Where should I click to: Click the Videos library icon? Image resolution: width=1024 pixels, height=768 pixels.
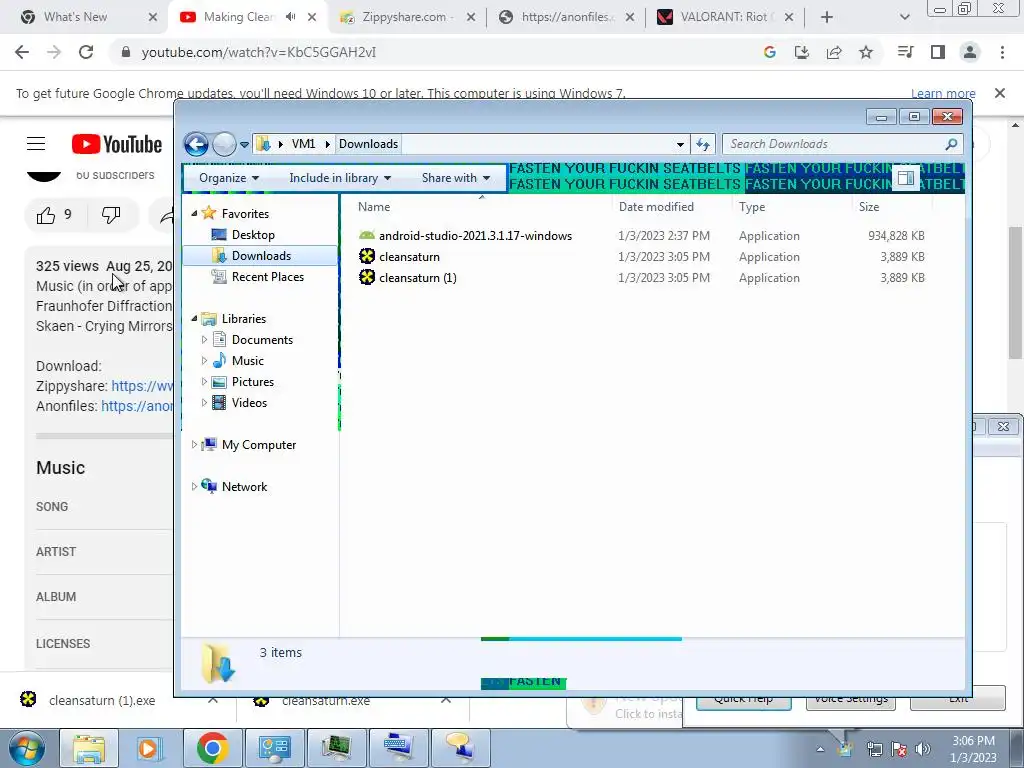coord(219,402)
